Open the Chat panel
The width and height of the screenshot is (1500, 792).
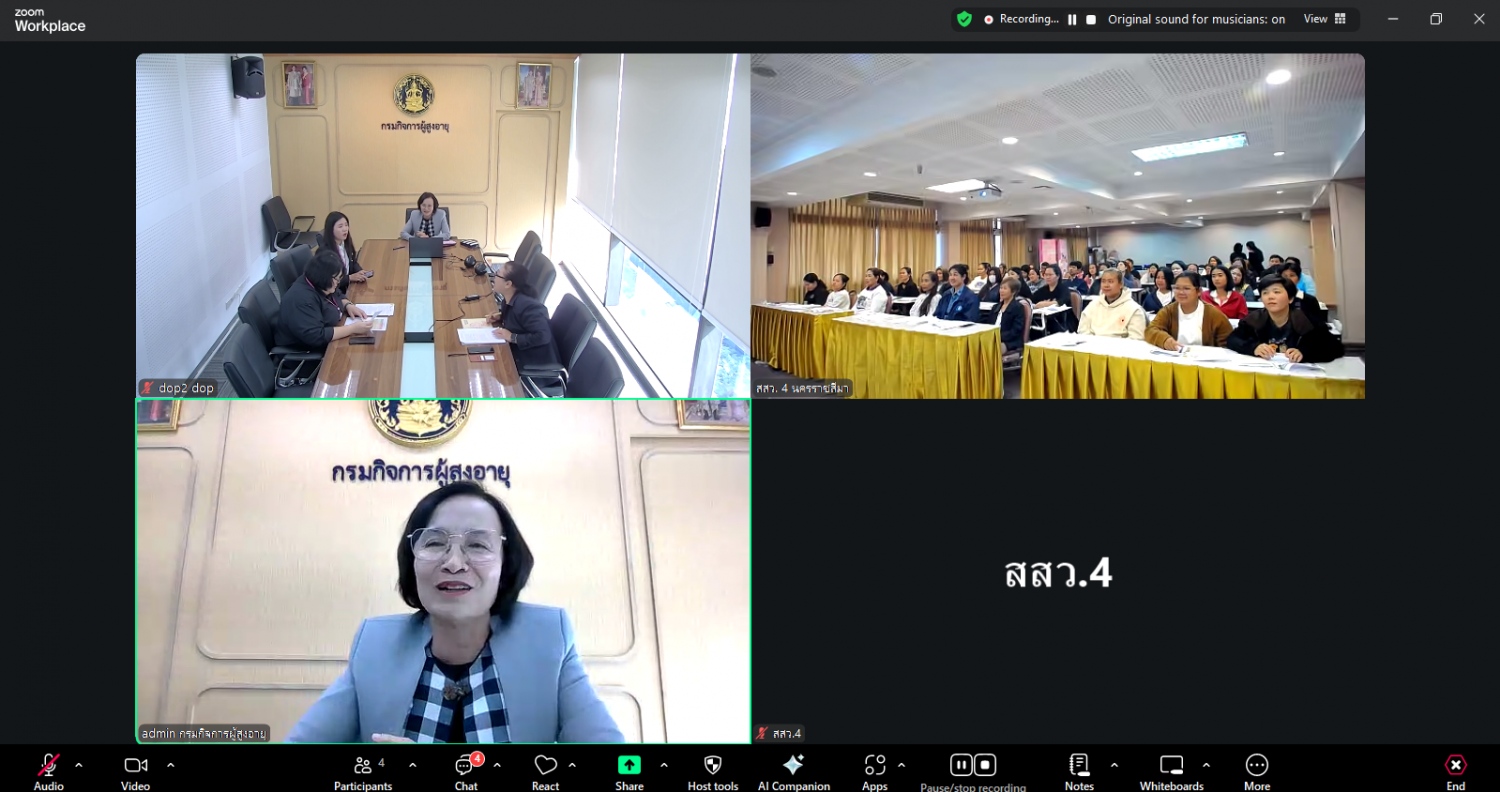[x=466, y=766]
